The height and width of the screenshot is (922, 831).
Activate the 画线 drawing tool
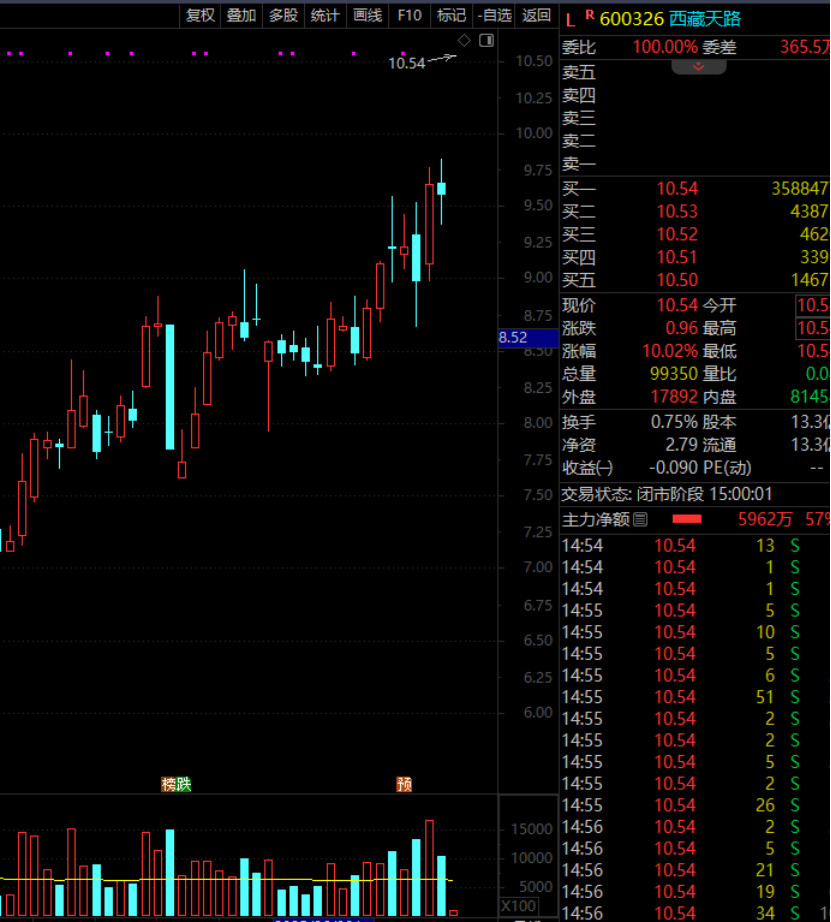368,15
